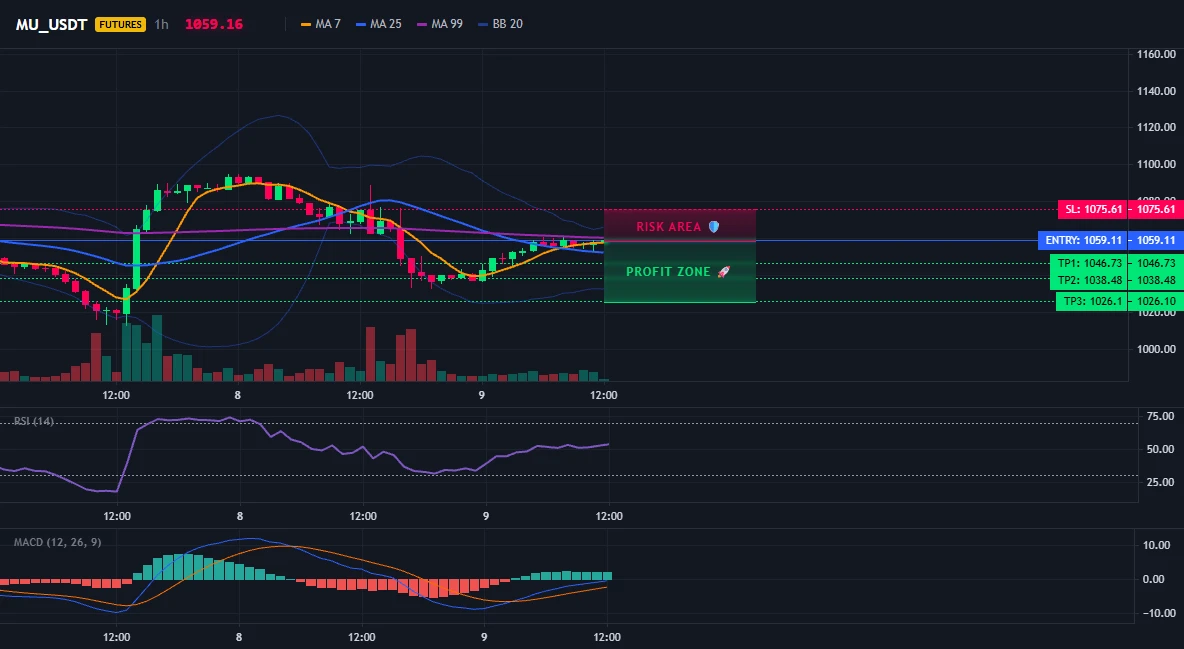The image size is (1184, 649).
Task: Click the MACD (12, 26, 9) indicator title
Action: tap(57, 542)
